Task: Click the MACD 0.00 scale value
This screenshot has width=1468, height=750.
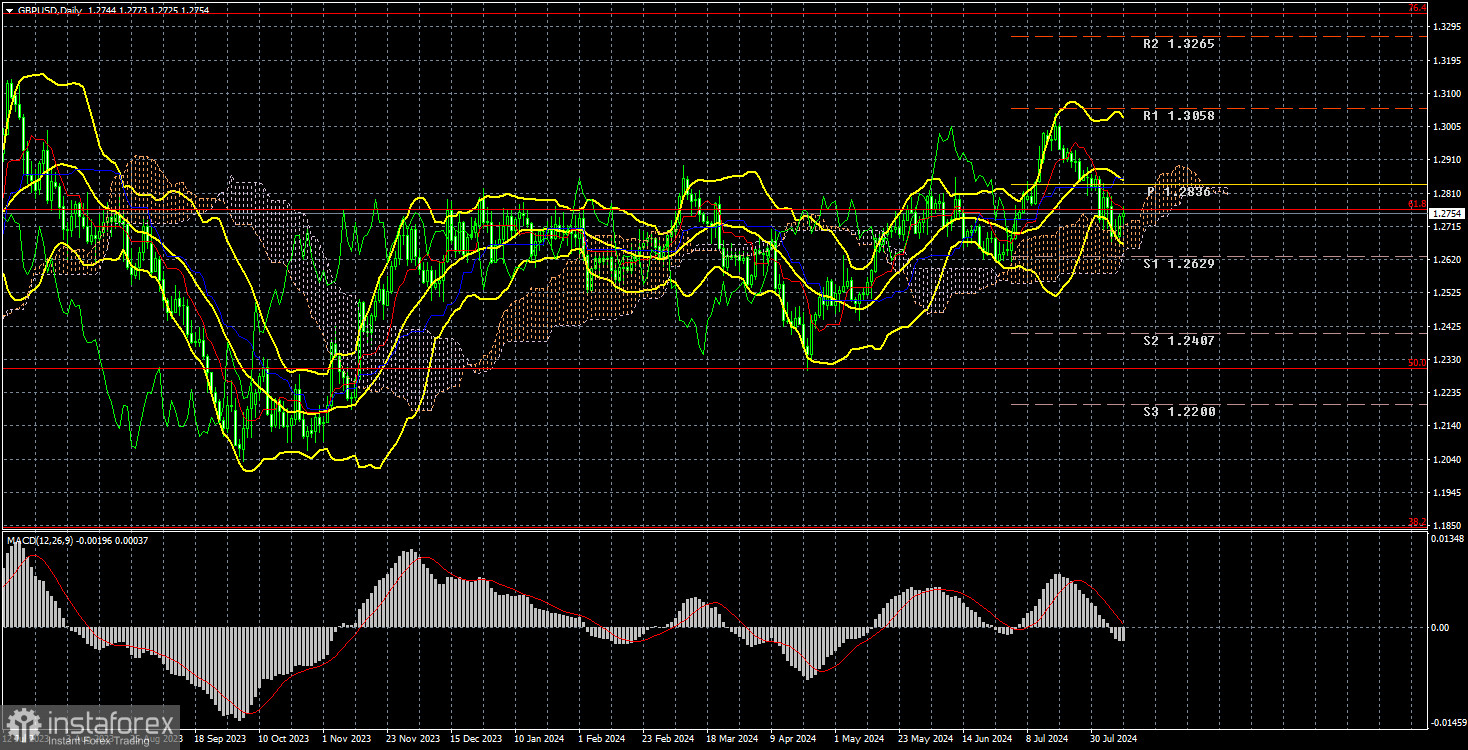Action: [x=1441, y=628]
